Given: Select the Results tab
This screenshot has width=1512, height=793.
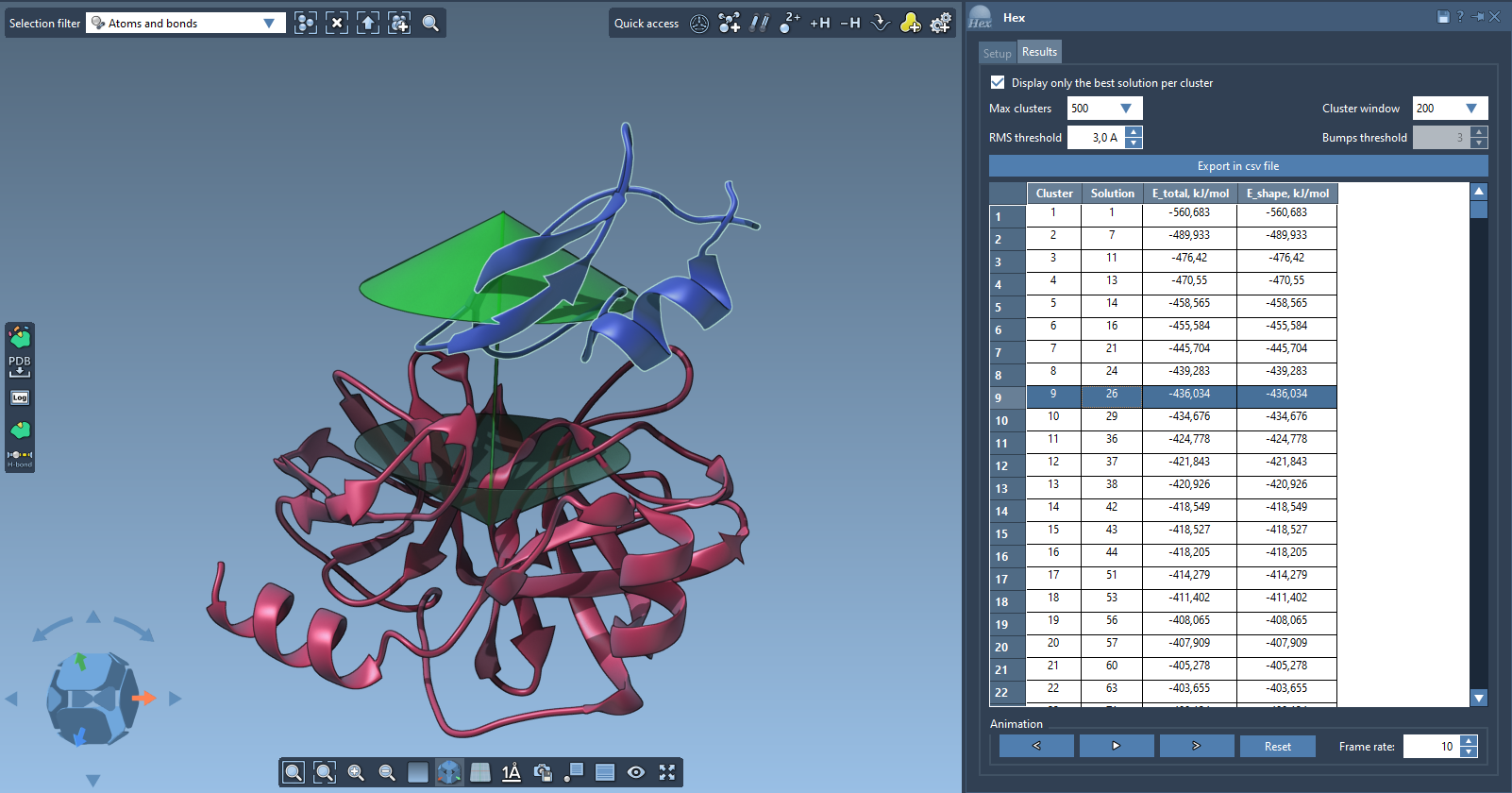Looking at the screenshot, I should coord(1039,52).
